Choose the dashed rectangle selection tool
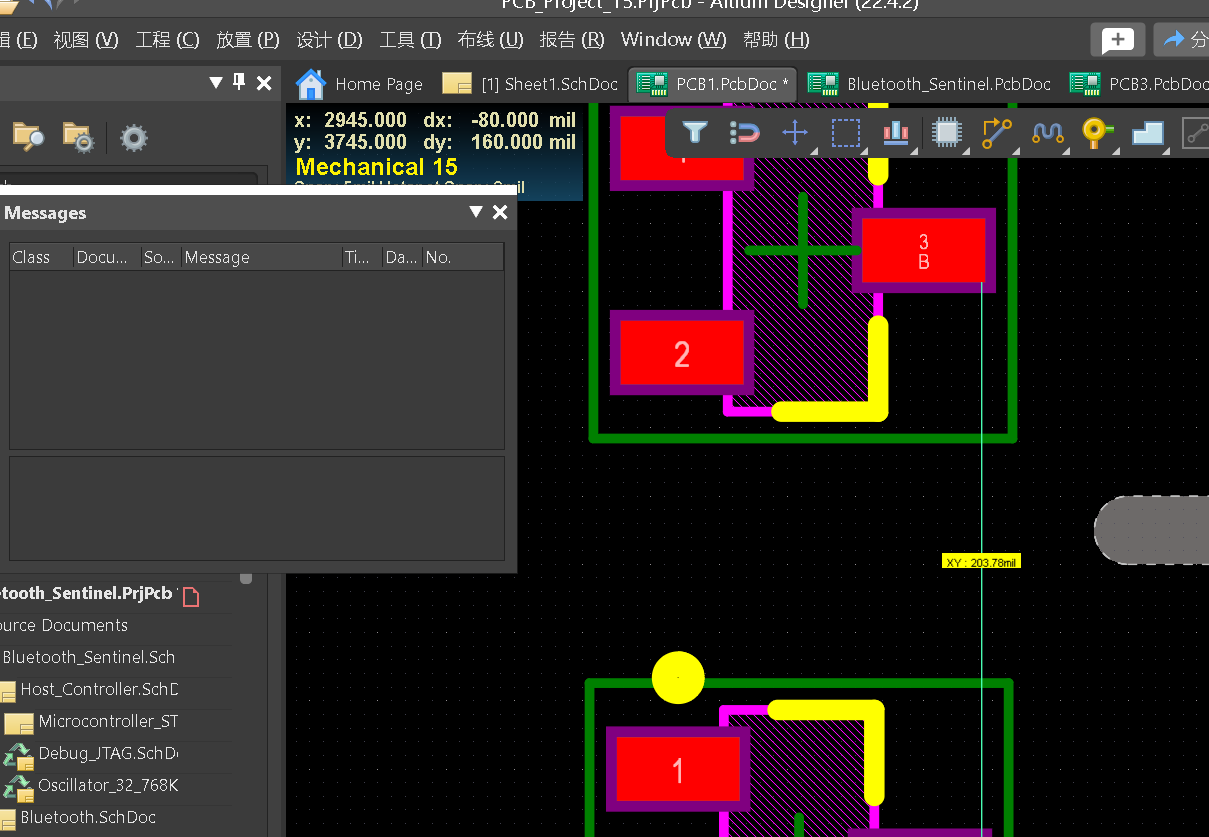Screen dimensions: 1209x837 (x=846, y=132)
